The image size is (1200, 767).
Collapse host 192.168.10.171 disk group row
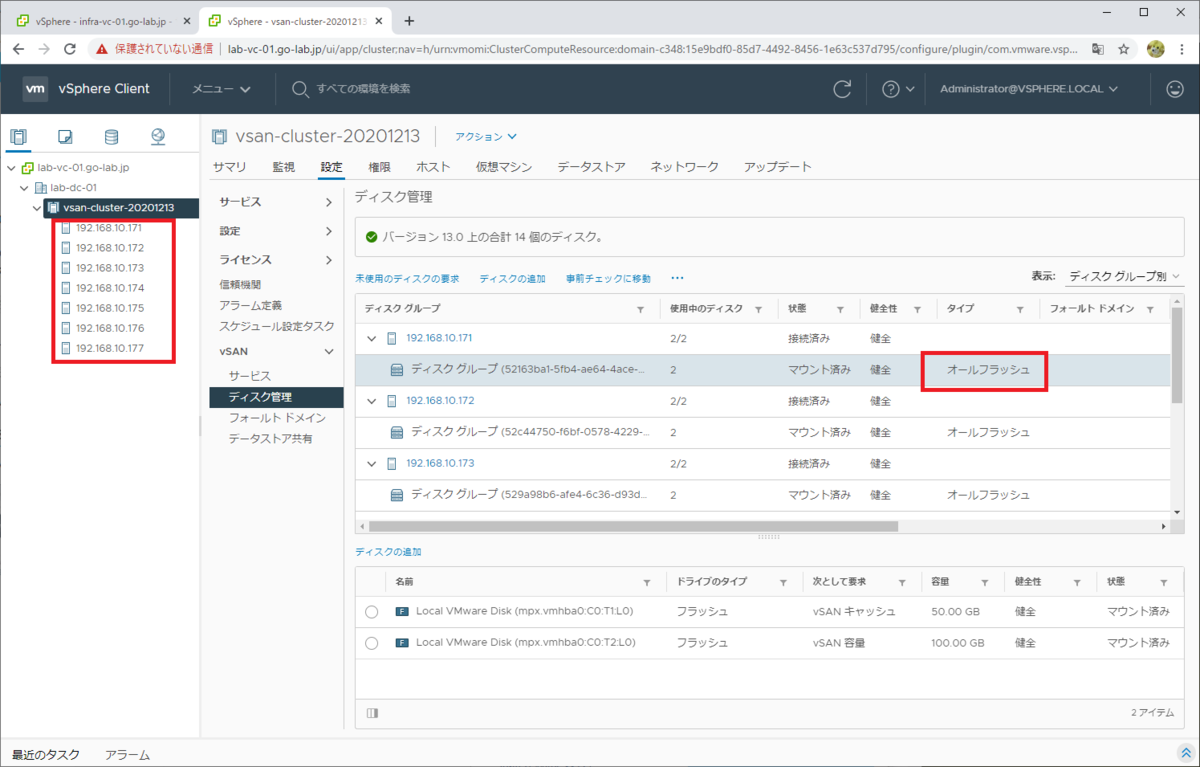coord(372,339)
